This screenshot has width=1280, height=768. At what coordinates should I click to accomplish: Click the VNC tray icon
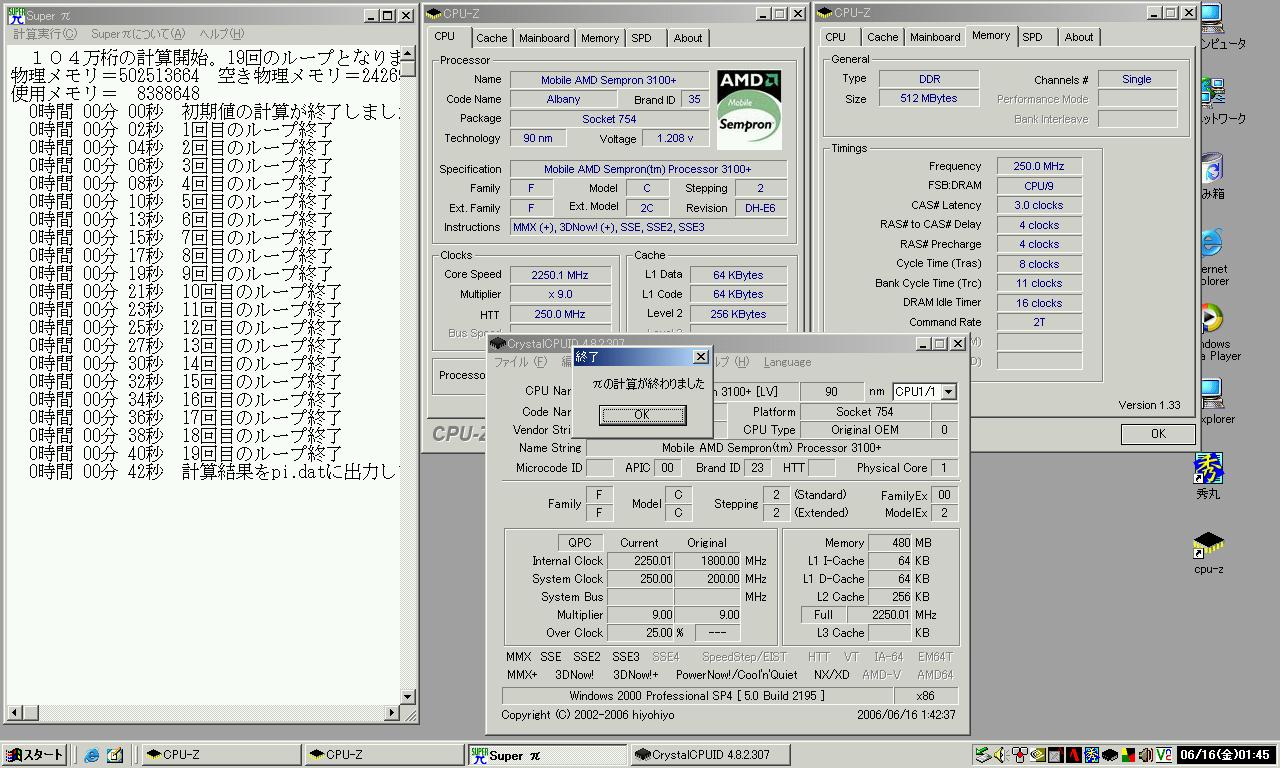(x=1164, y=755)
